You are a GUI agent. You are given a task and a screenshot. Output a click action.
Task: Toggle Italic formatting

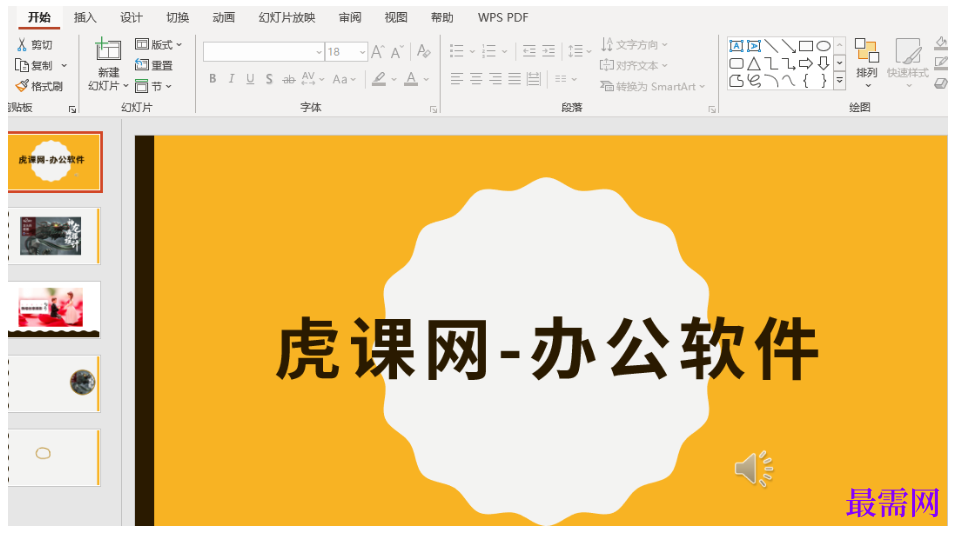point(231,79)
